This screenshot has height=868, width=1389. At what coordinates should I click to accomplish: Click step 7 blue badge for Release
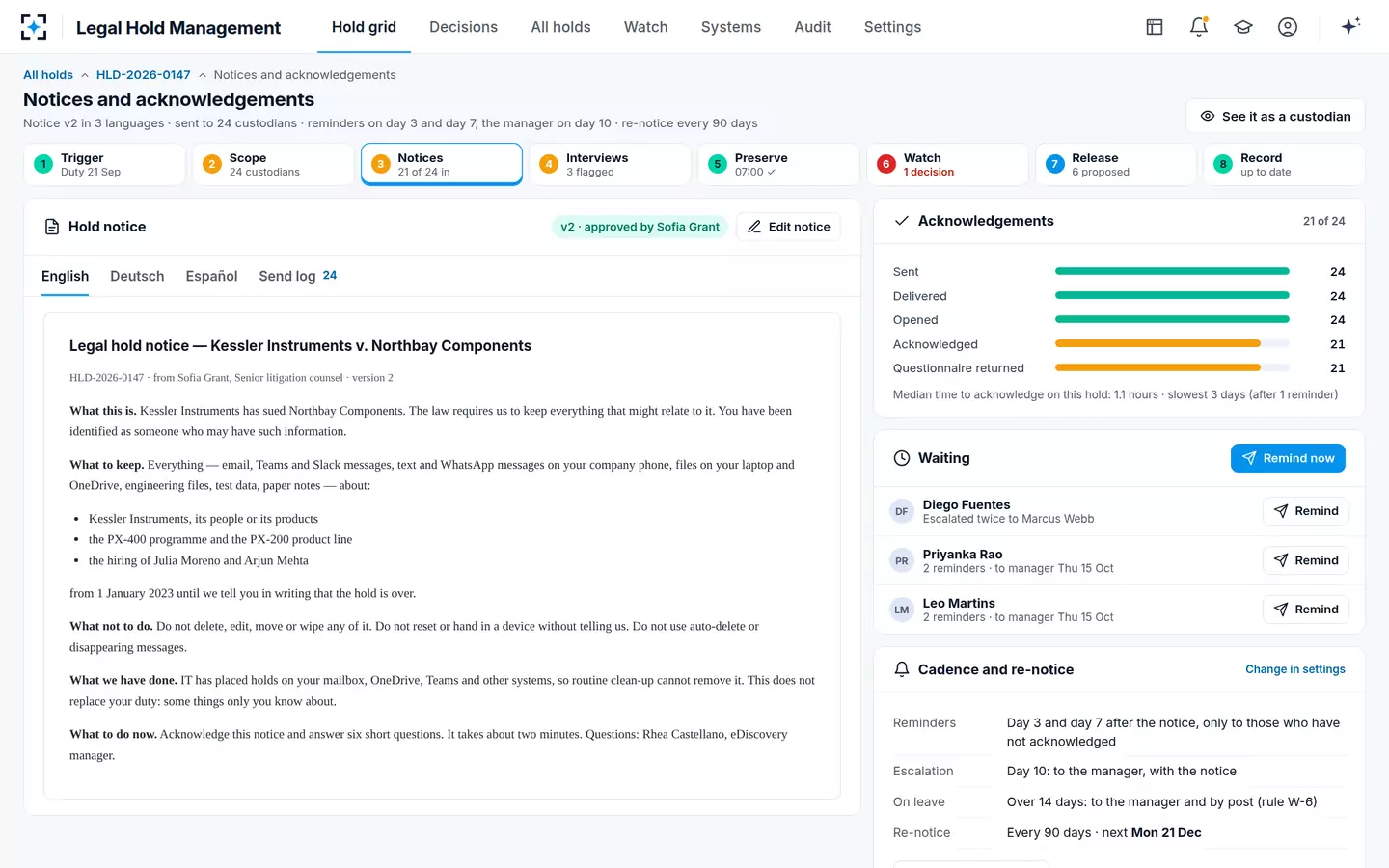(x=1055, y=164)
